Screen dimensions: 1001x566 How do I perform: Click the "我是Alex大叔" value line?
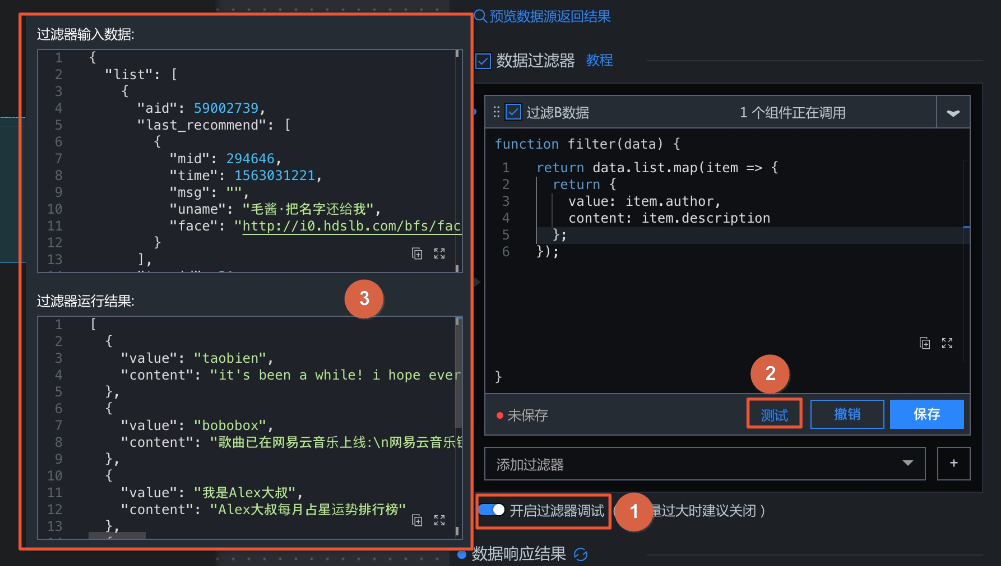pyautogui.click(x=212, y=493)
